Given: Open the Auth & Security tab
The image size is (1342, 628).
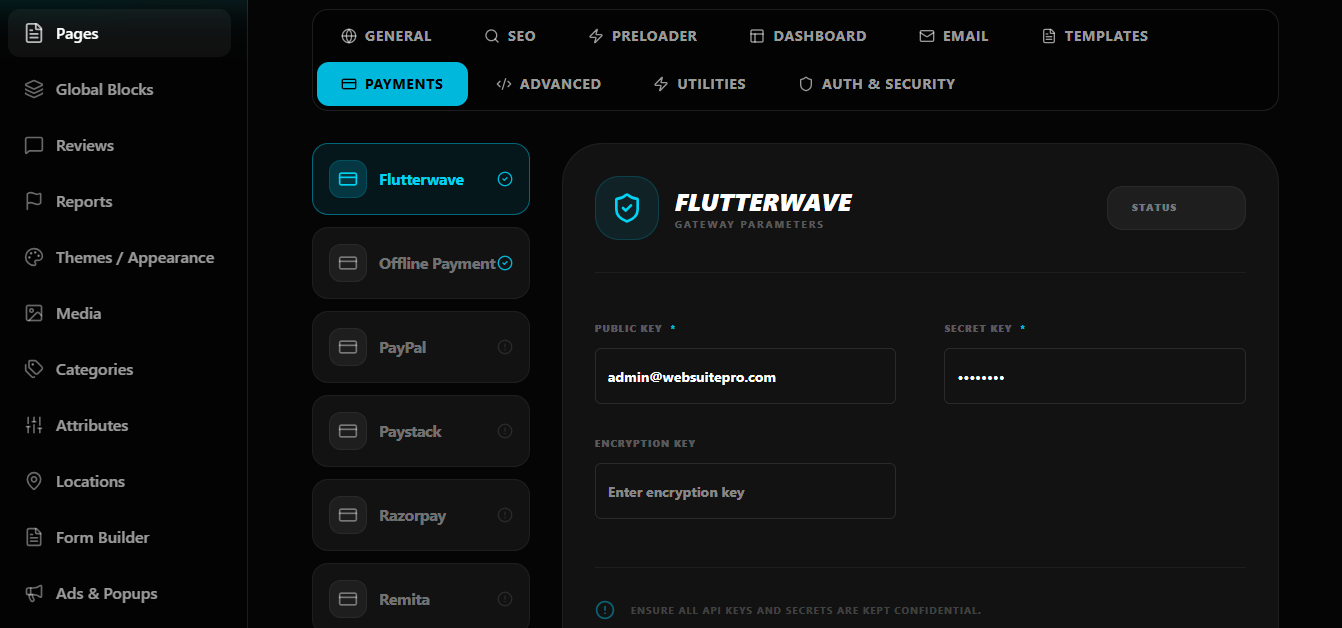Looking at the screenshot, I should pyautogui.click(x=876, y=84).
